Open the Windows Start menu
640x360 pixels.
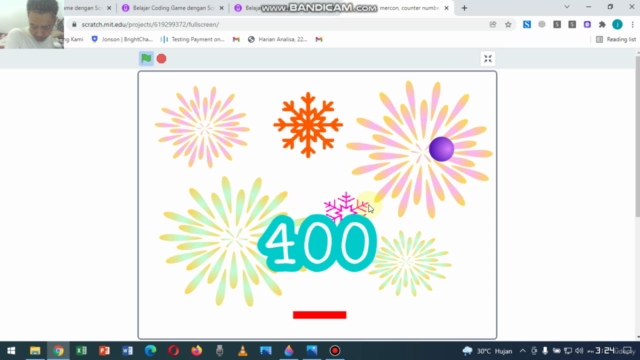coord(11,351)
